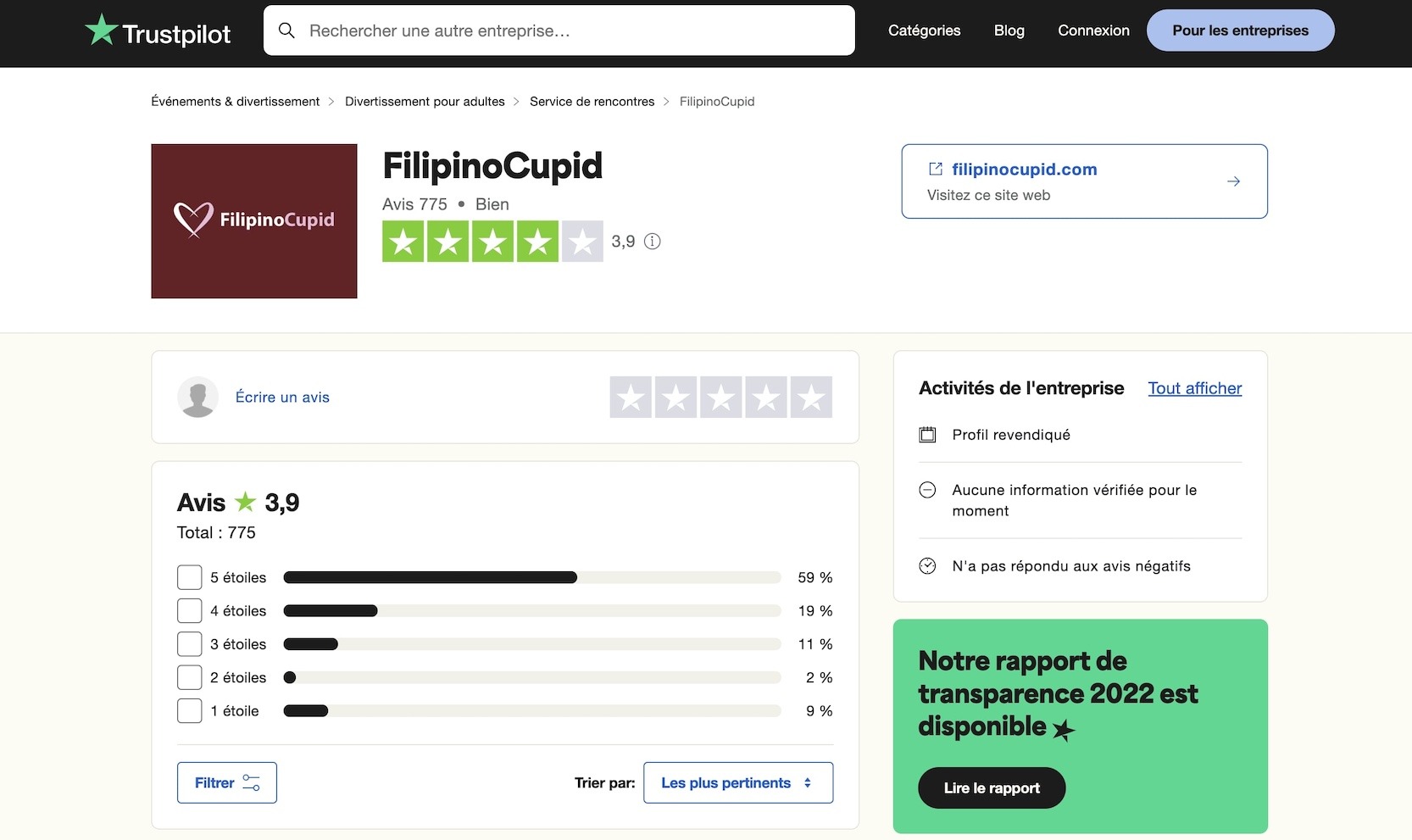Click the arrow icon to visit the website

point(1233,181)
